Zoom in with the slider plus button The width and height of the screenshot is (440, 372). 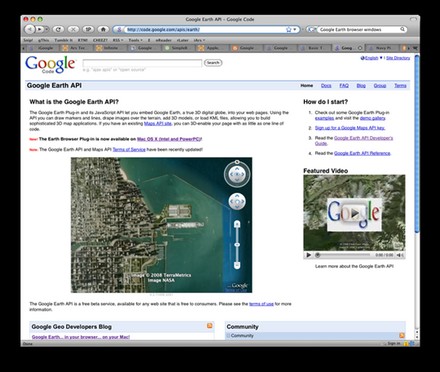point(237,224)
